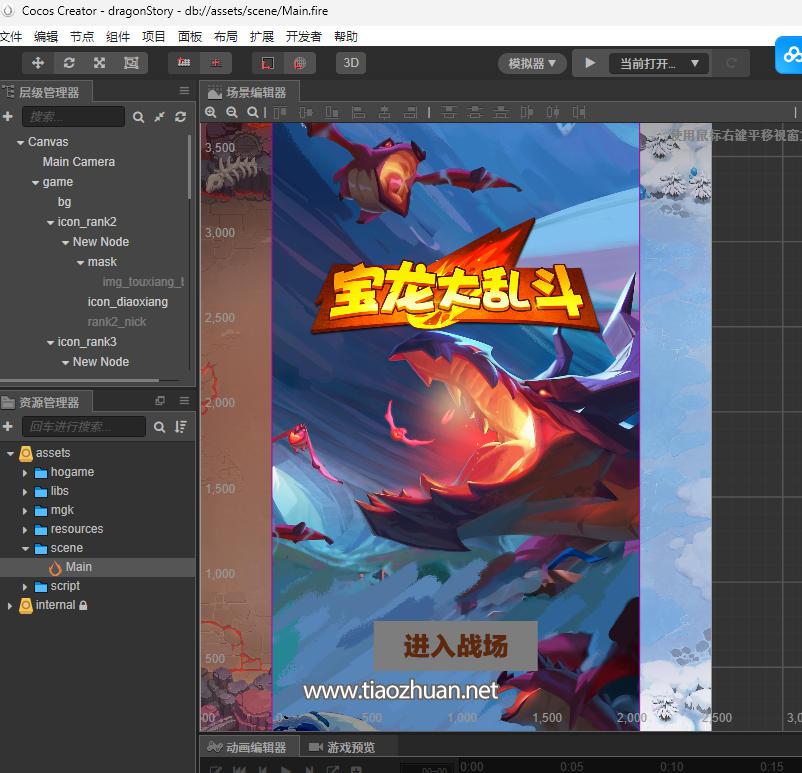Collapse the icon_rank2 node
This screenshot has height=773, width=802.
(50, 223)
